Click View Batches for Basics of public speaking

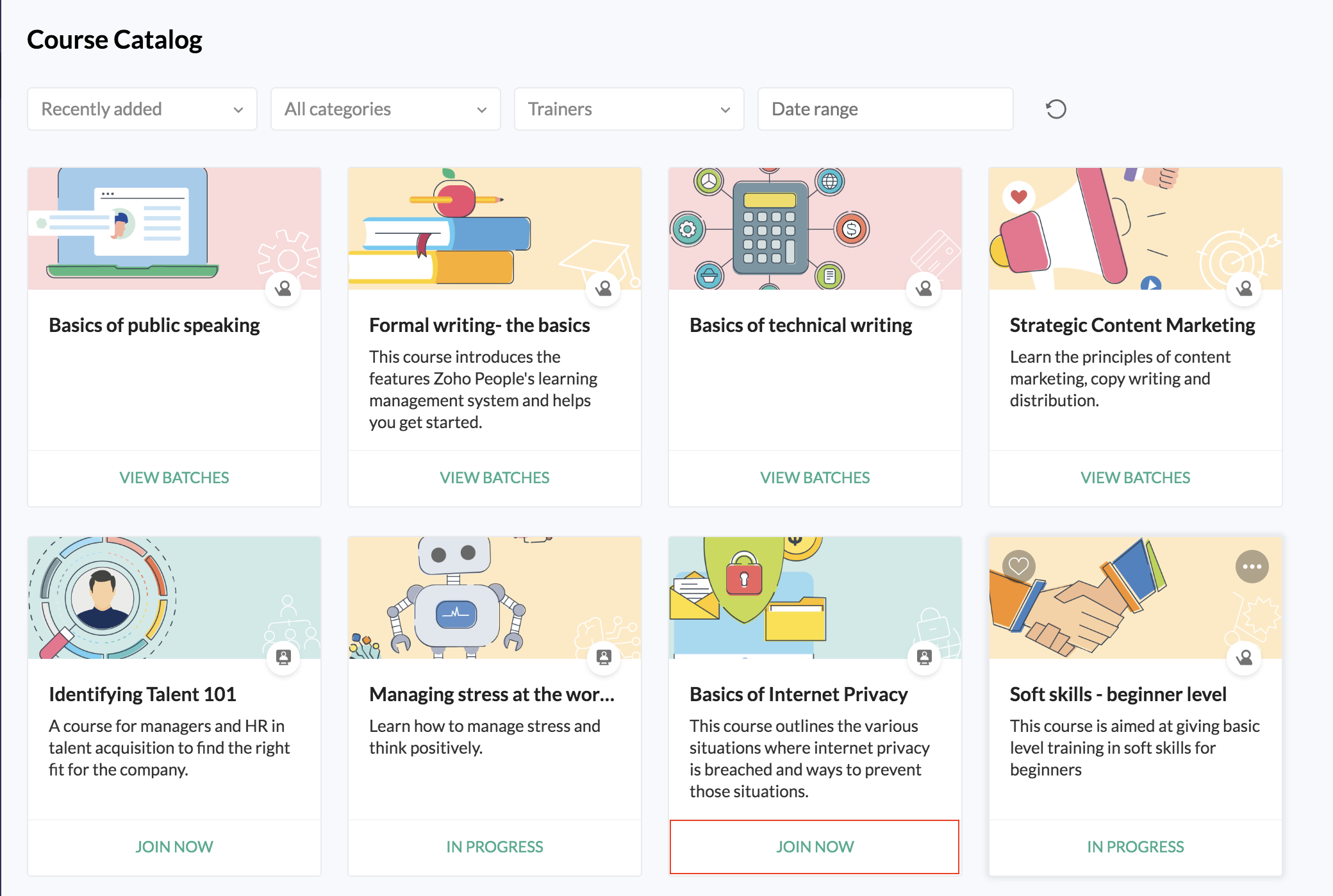[x=174, y=477]
